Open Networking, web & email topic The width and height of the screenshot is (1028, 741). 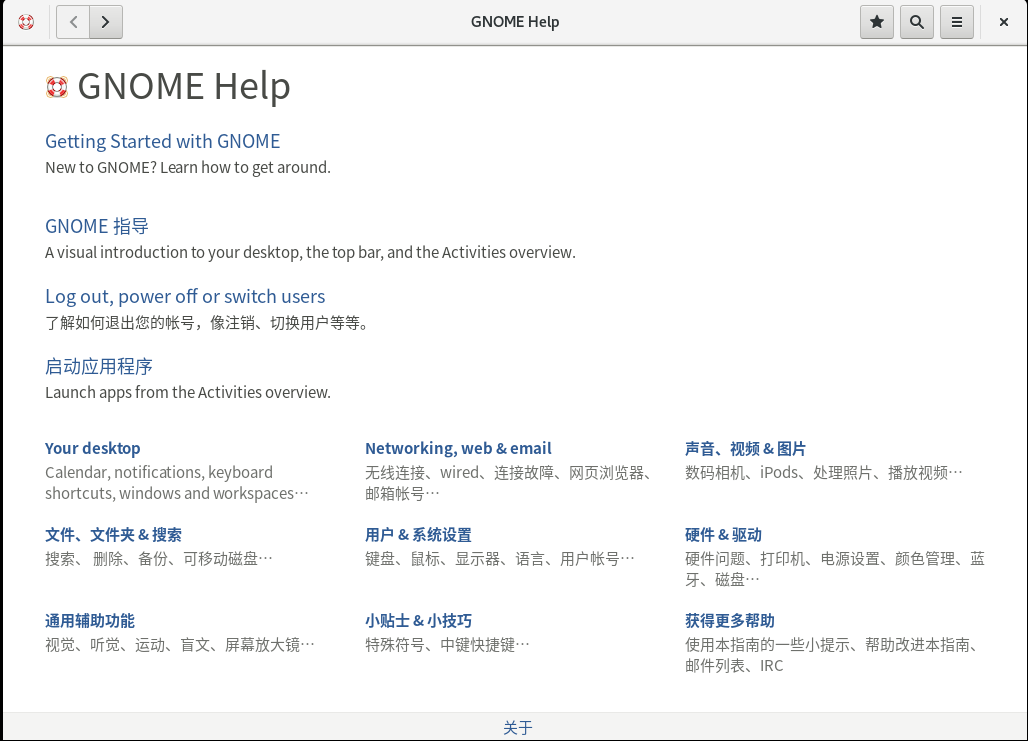458,448
